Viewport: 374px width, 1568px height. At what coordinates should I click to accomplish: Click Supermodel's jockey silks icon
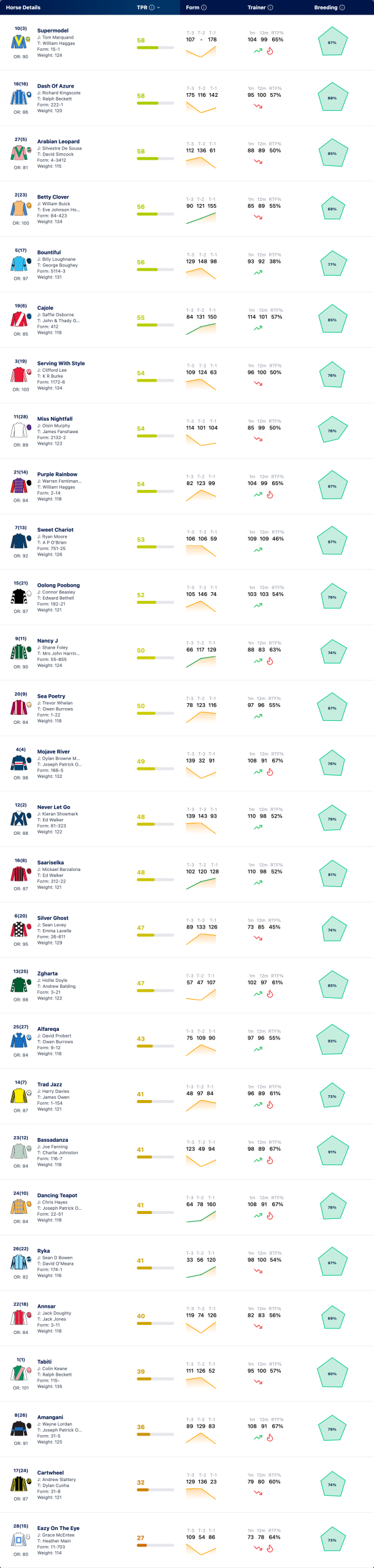(18, 42)
